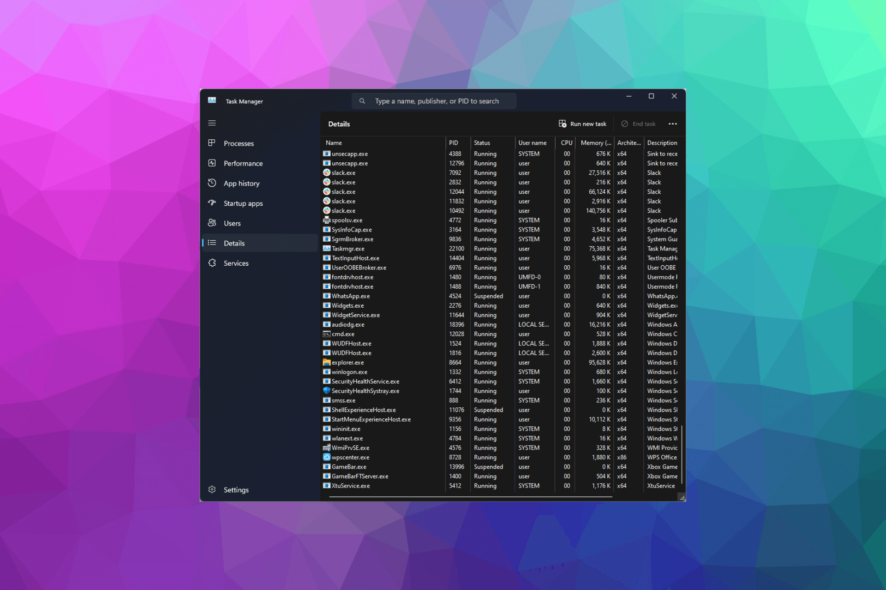The image size is (886, 590).
Task: Select the WidgetService.exe row
Action: tap(501, 315)
